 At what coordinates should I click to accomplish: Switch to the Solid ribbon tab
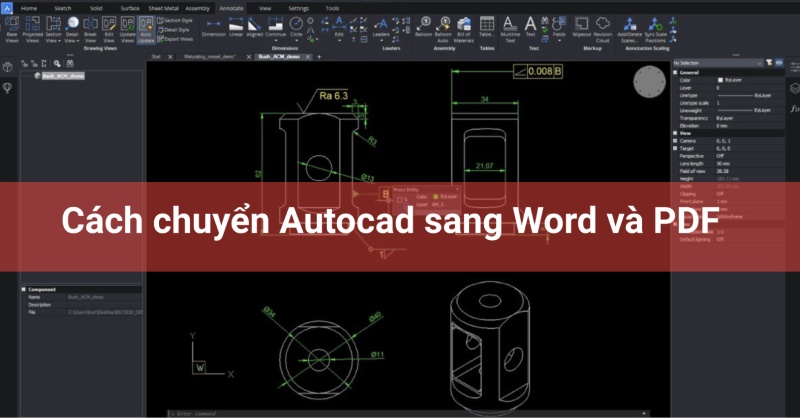96,8
